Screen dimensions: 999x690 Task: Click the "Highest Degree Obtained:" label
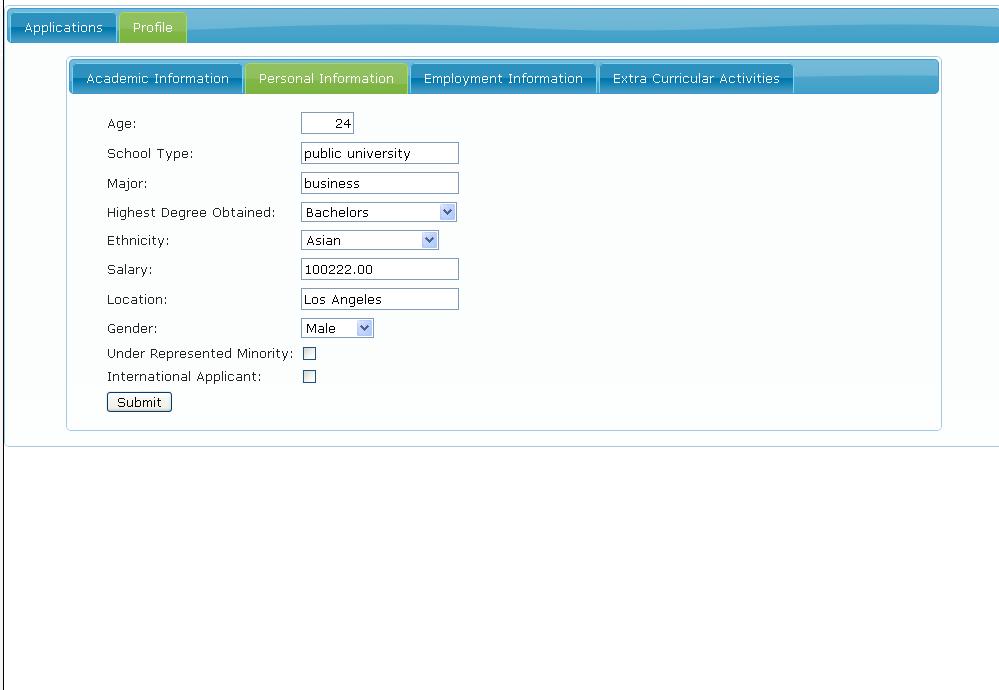coord(191,212)
